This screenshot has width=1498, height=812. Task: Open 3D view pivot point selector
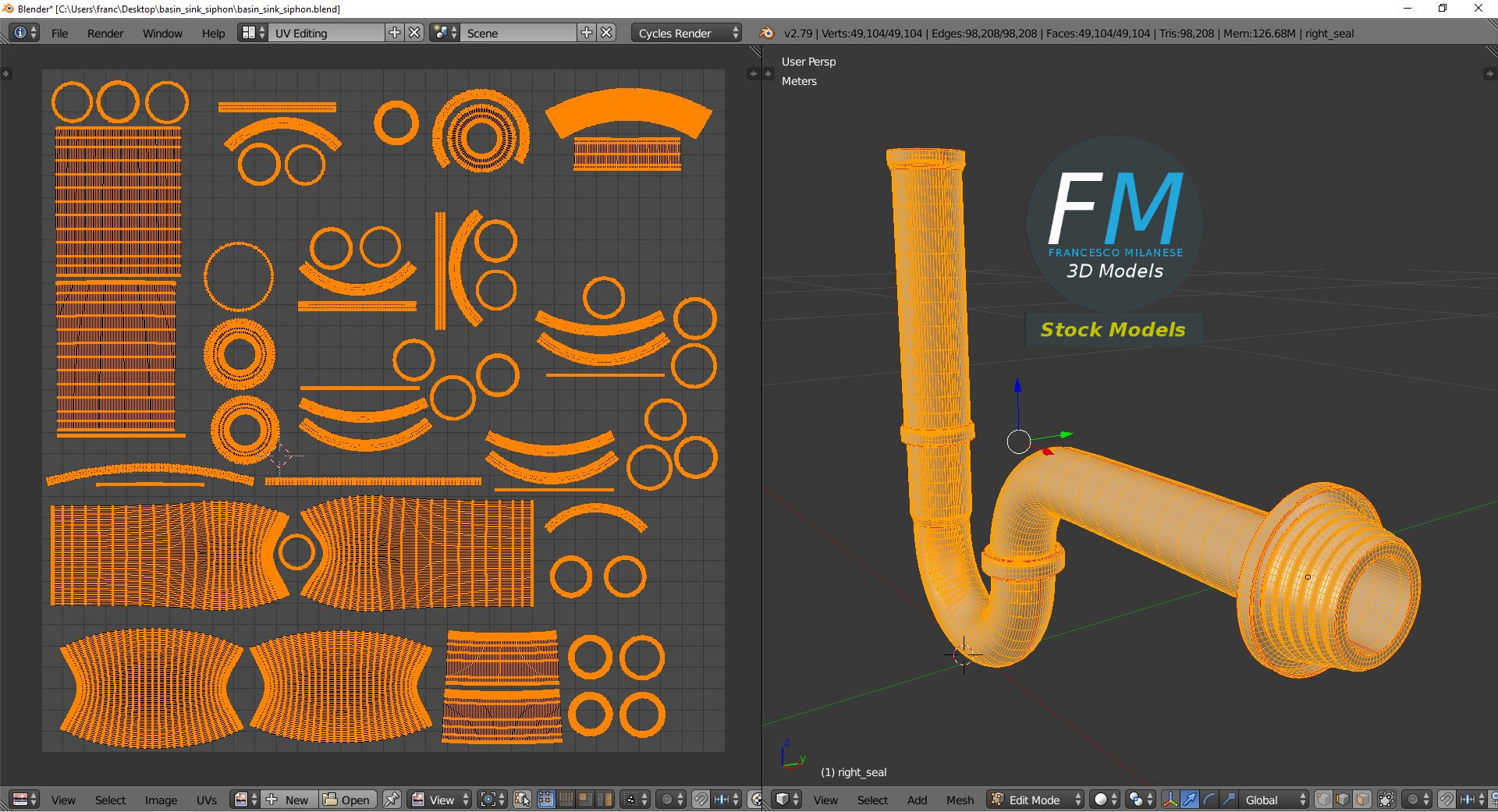click(1140, 800)
